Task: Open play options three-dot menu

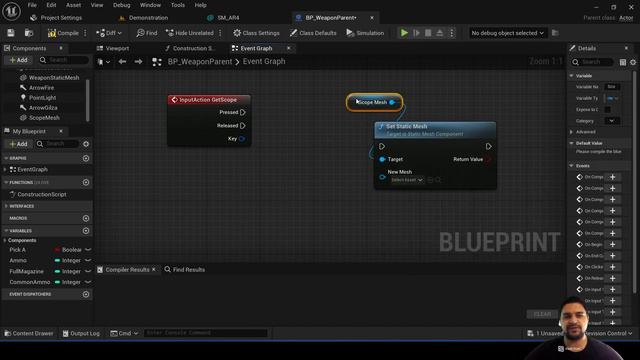Action: (451, 33)
